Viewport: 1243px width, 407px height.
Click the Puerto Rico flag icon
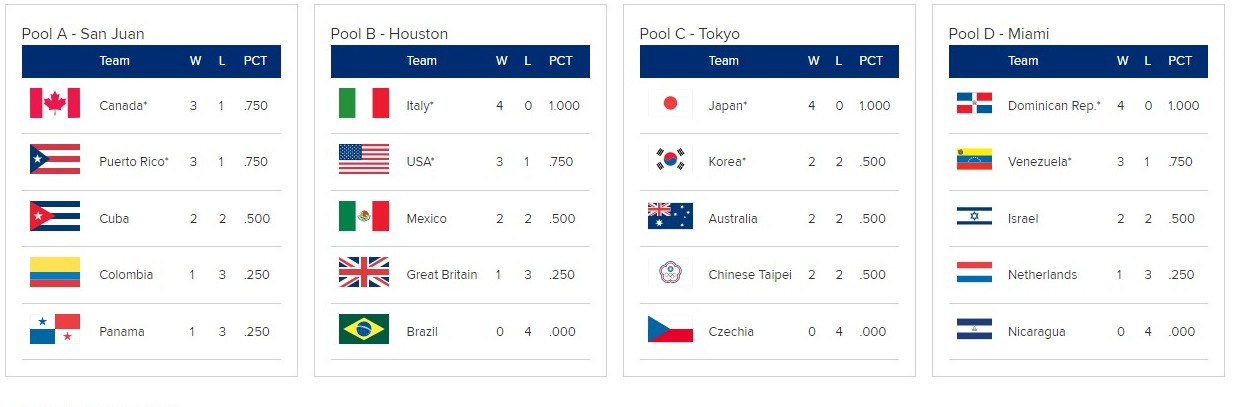pyautogui.click(x=54, y=160)
